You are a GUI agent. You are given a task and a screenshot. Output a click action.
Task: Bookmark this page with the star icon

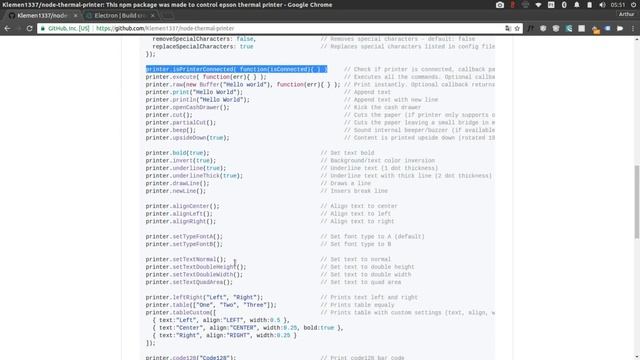517,28
